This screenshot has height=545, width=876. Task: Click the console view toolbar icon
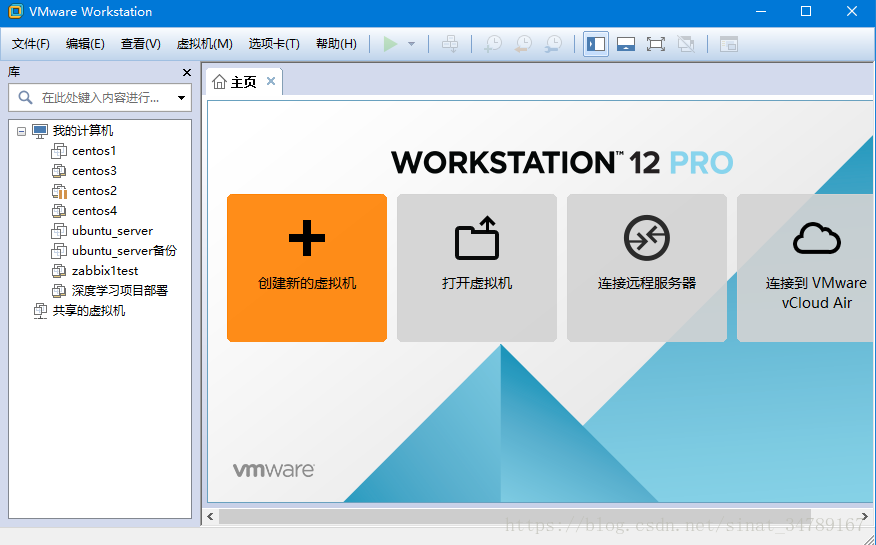[729, 44]
